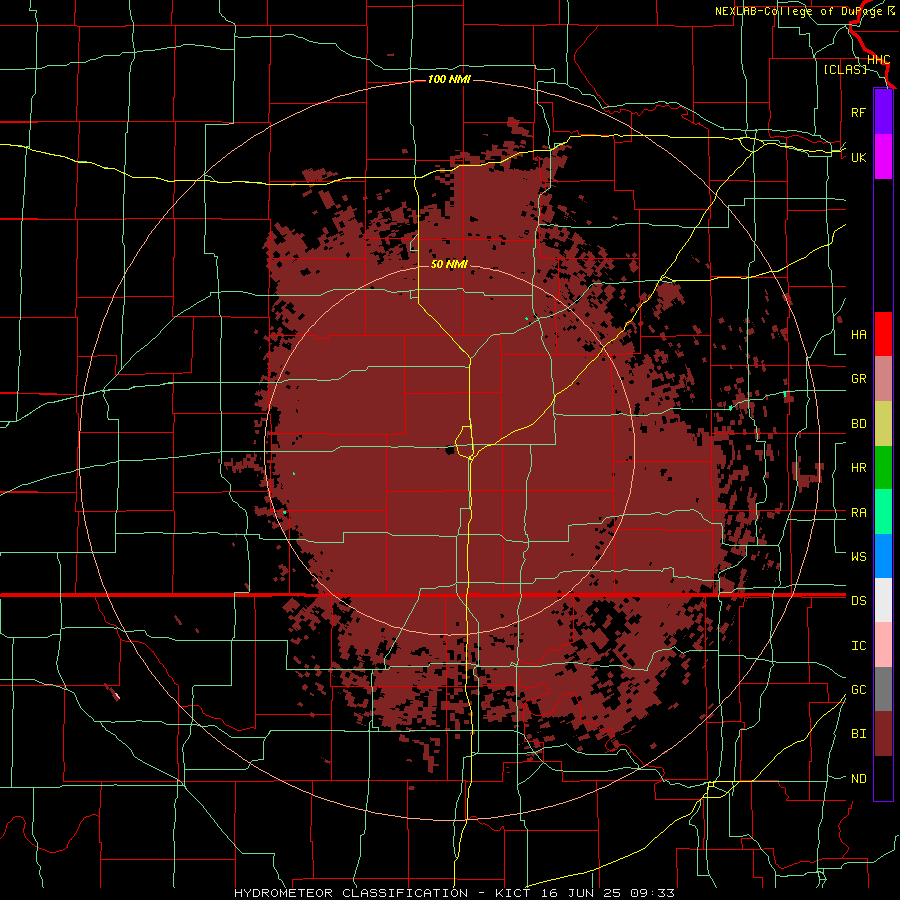
Task: Select the IC light pink legend swatch
Action: 883,645
